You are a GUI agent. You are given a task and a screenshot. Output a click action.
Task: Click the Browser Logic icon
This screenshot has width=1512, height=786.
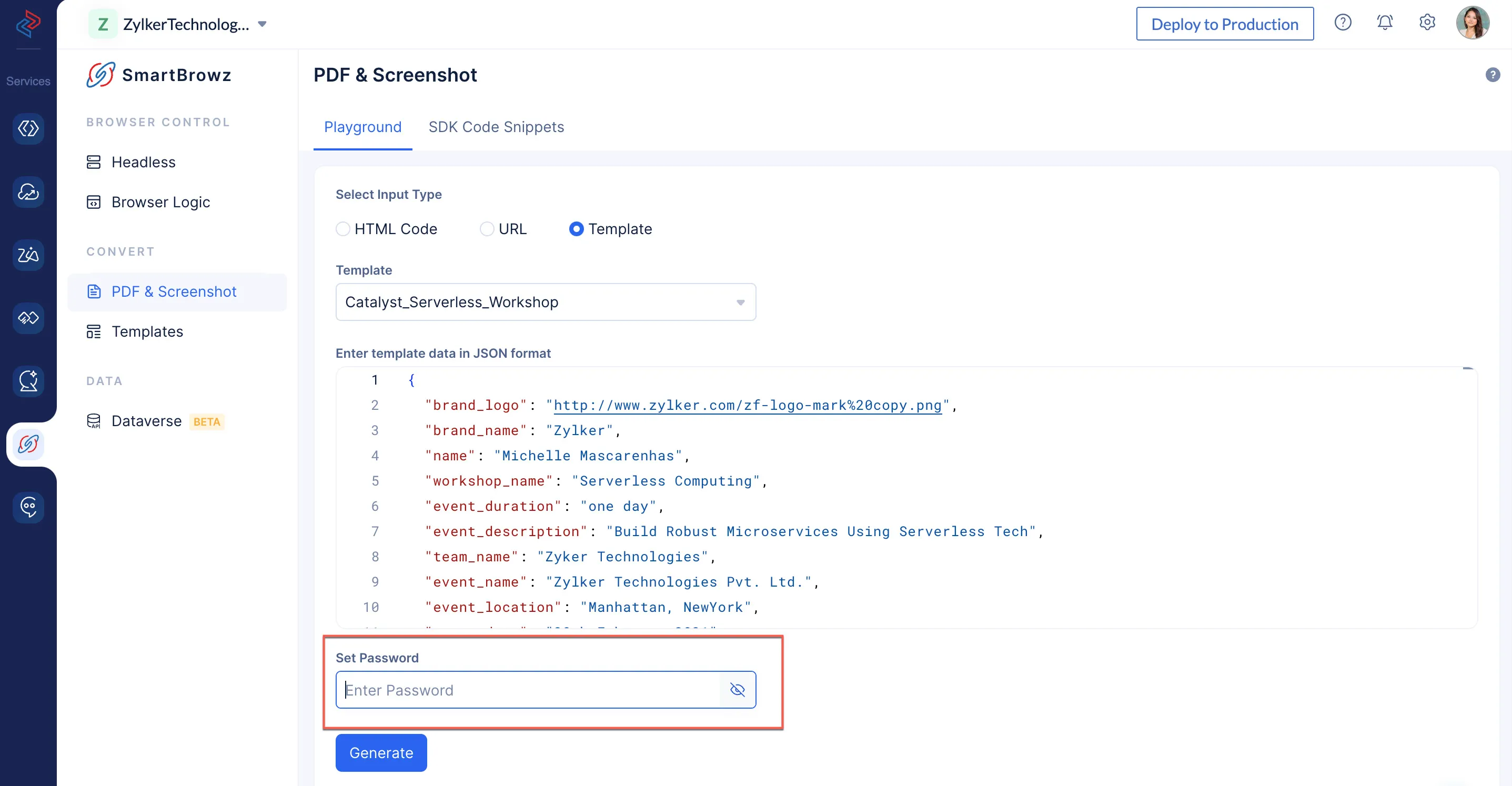[x=93, y=202]
